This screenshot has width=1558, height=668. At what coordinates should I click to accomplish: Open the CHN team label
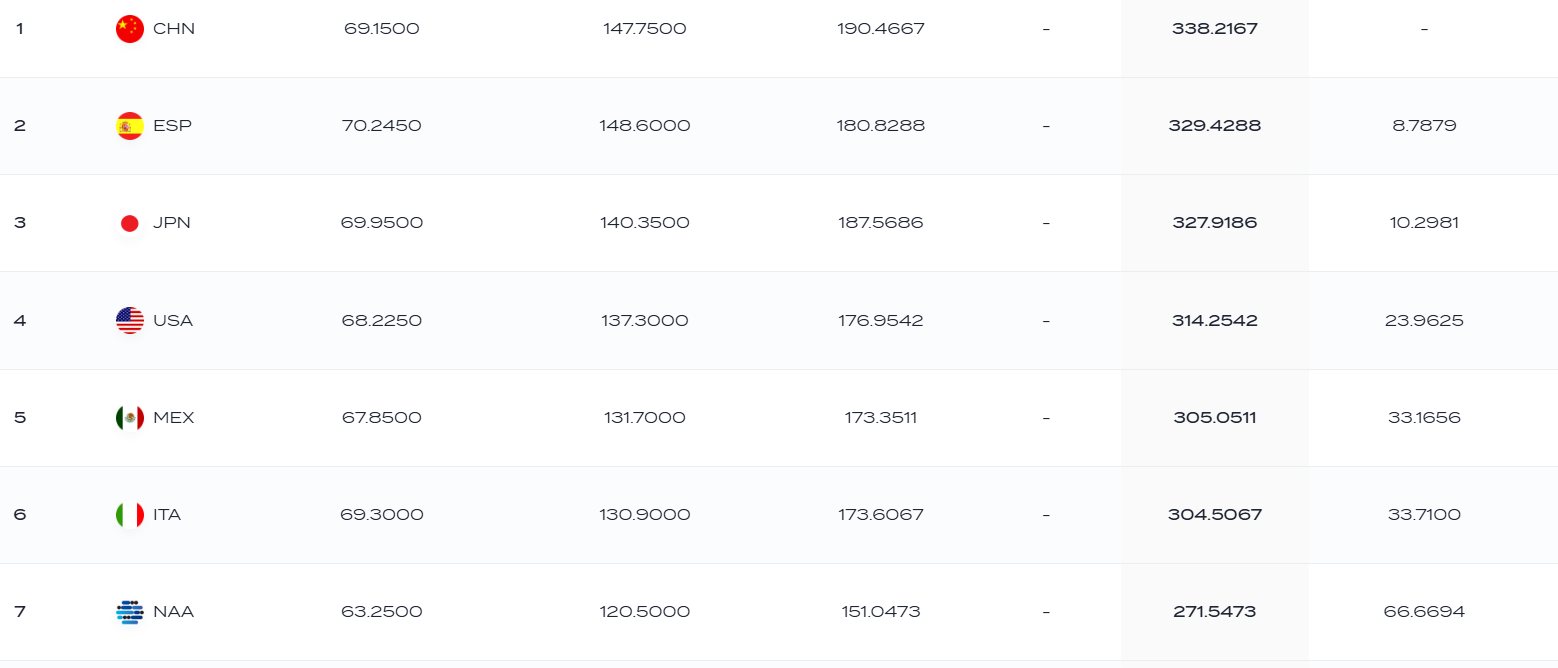[174, 29]
